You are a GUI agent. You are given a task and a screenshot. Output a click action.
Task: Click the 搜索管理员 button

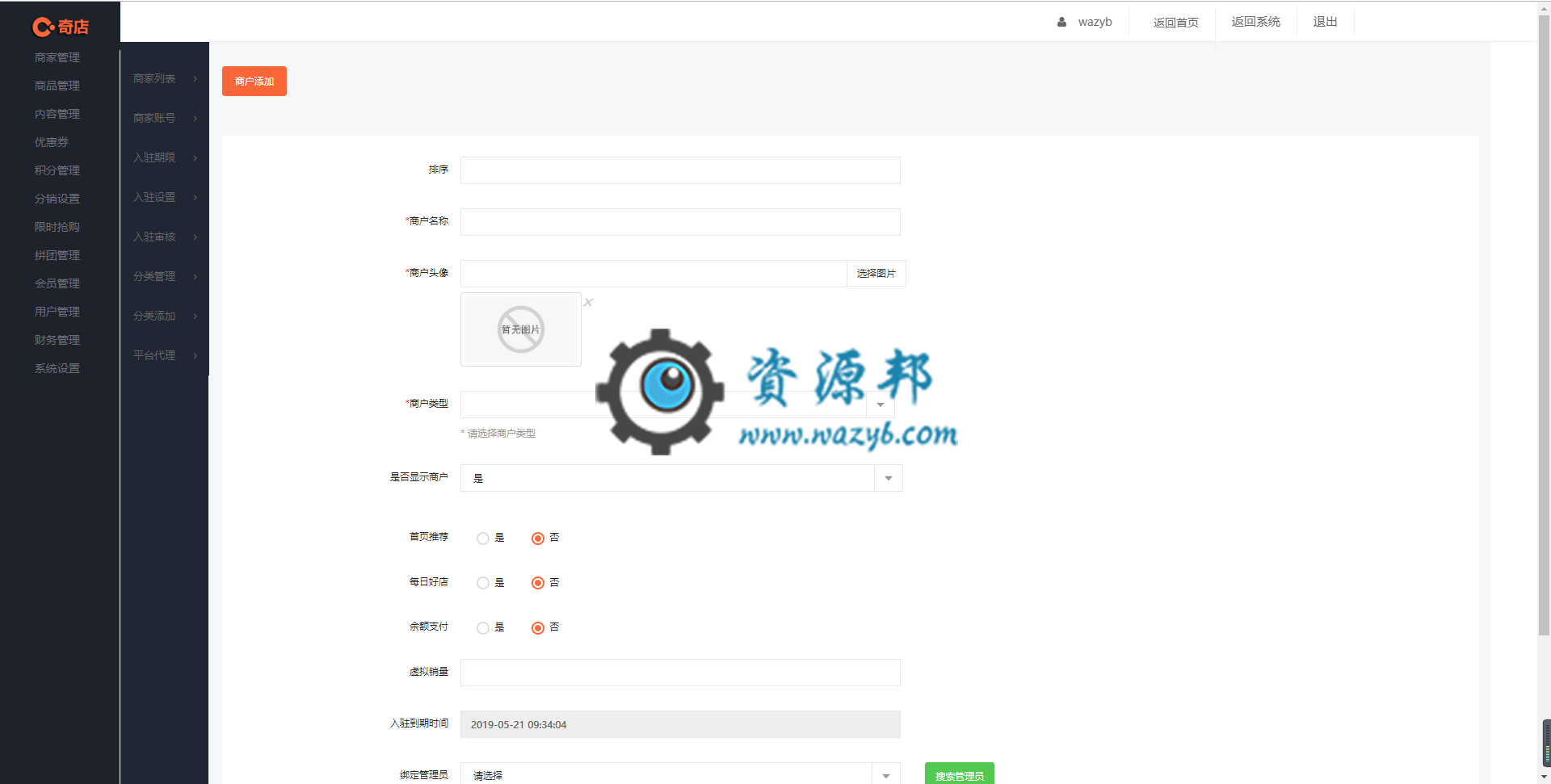[x=960, y=774]
